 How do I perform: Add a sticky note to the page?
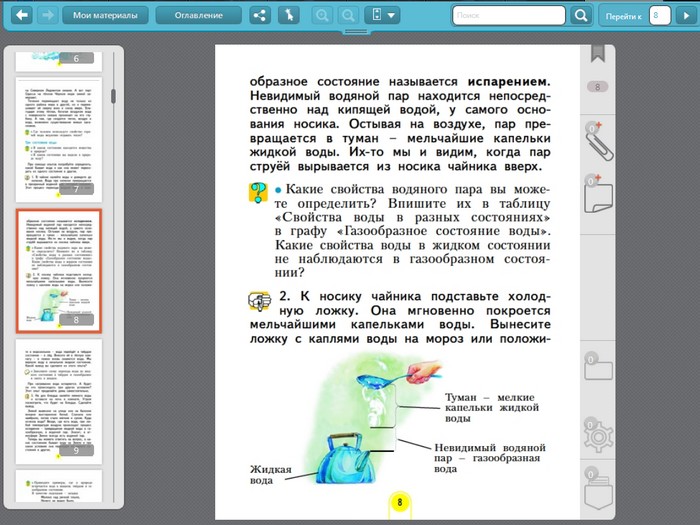599,194
